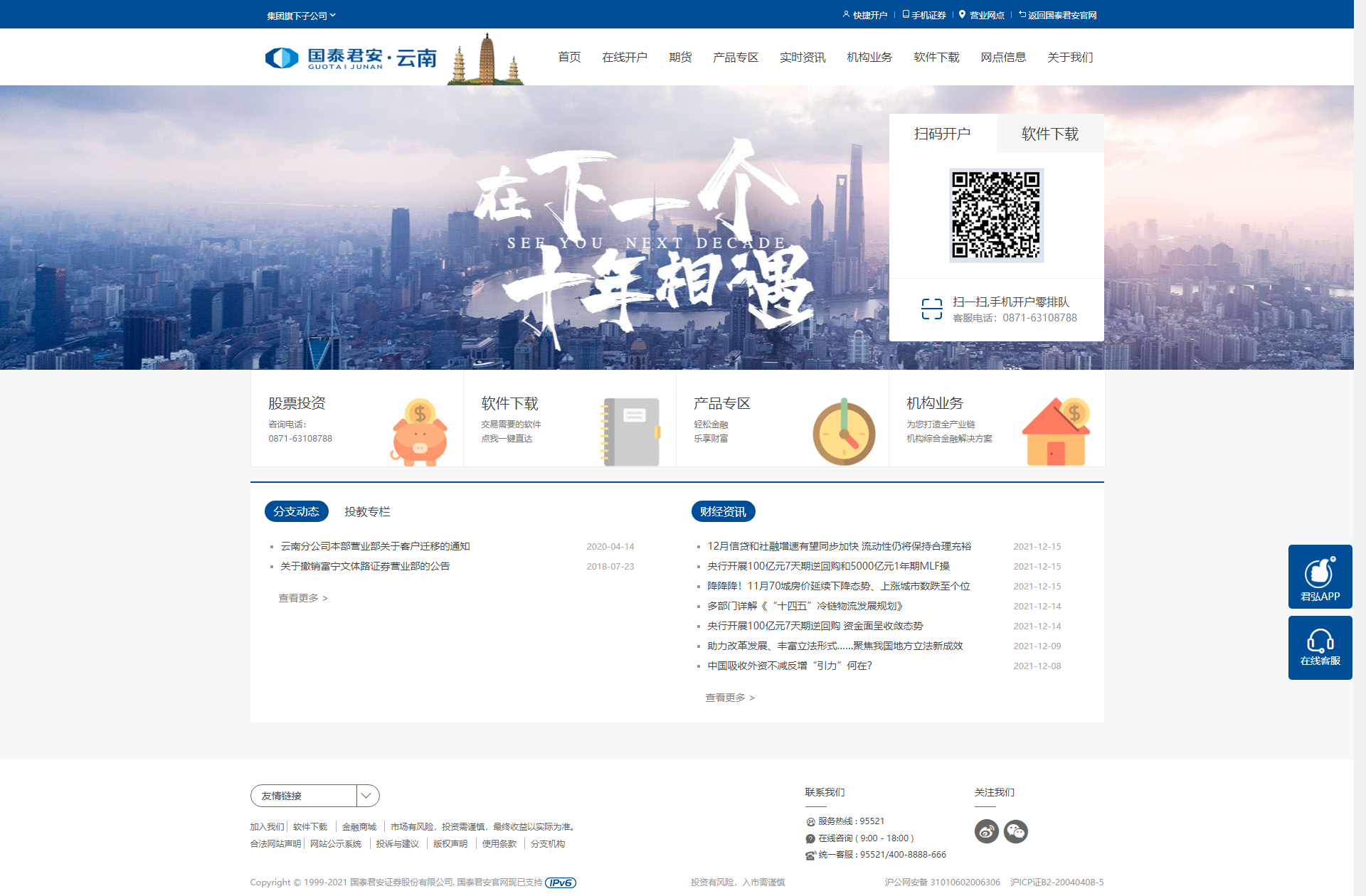The width and height of the screenshot is (1366, 896).
Task: Select the 扫码开户 tab
Action: 942,134
